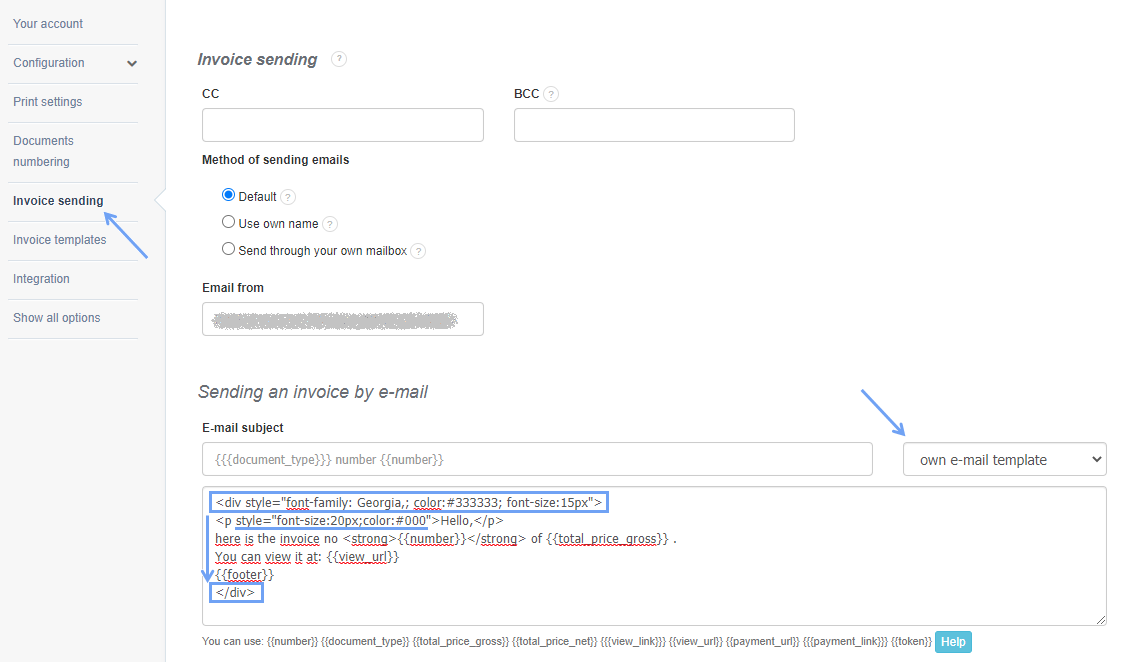Viewport: 1126px width, 662px height.
Task: Choose the Use own name option
Action: (x=228, y=222)
